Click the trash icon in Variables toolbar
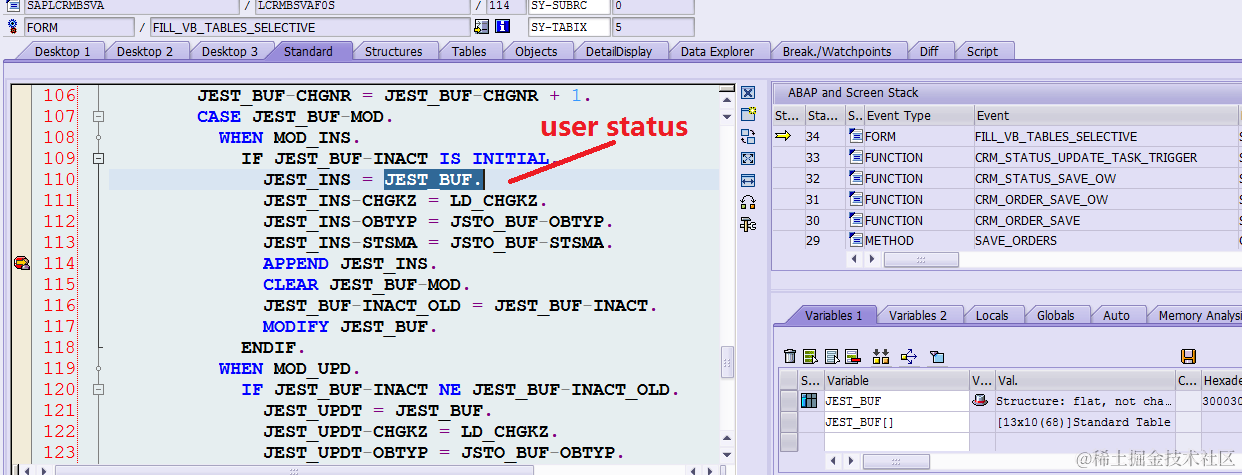This screenshot has height=475, width=1242. 790,356
